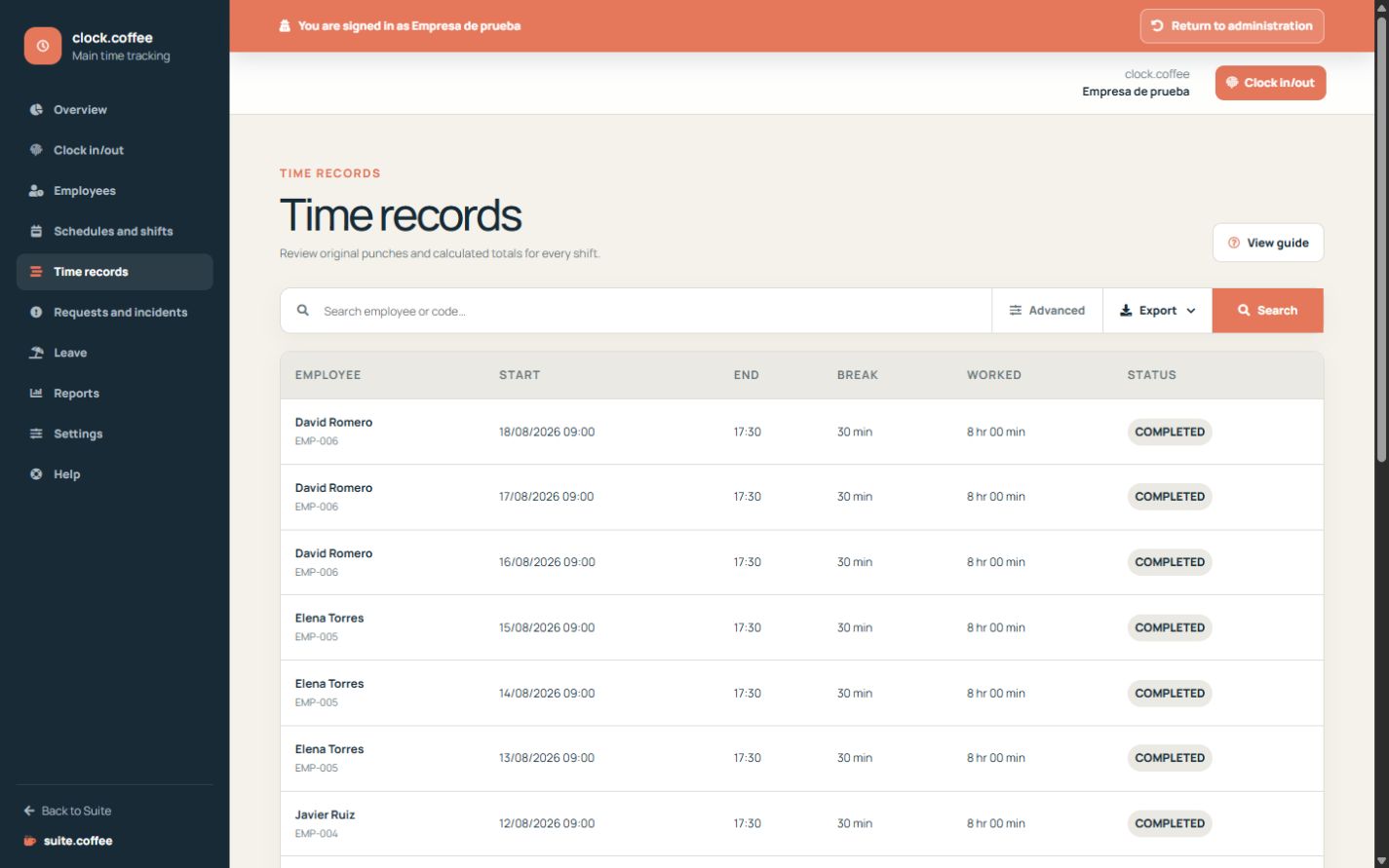Select Javier Ruiz in the 12/08/2026 row
The width and height of the screenshot is (1389, 868).
coord(326,814)
